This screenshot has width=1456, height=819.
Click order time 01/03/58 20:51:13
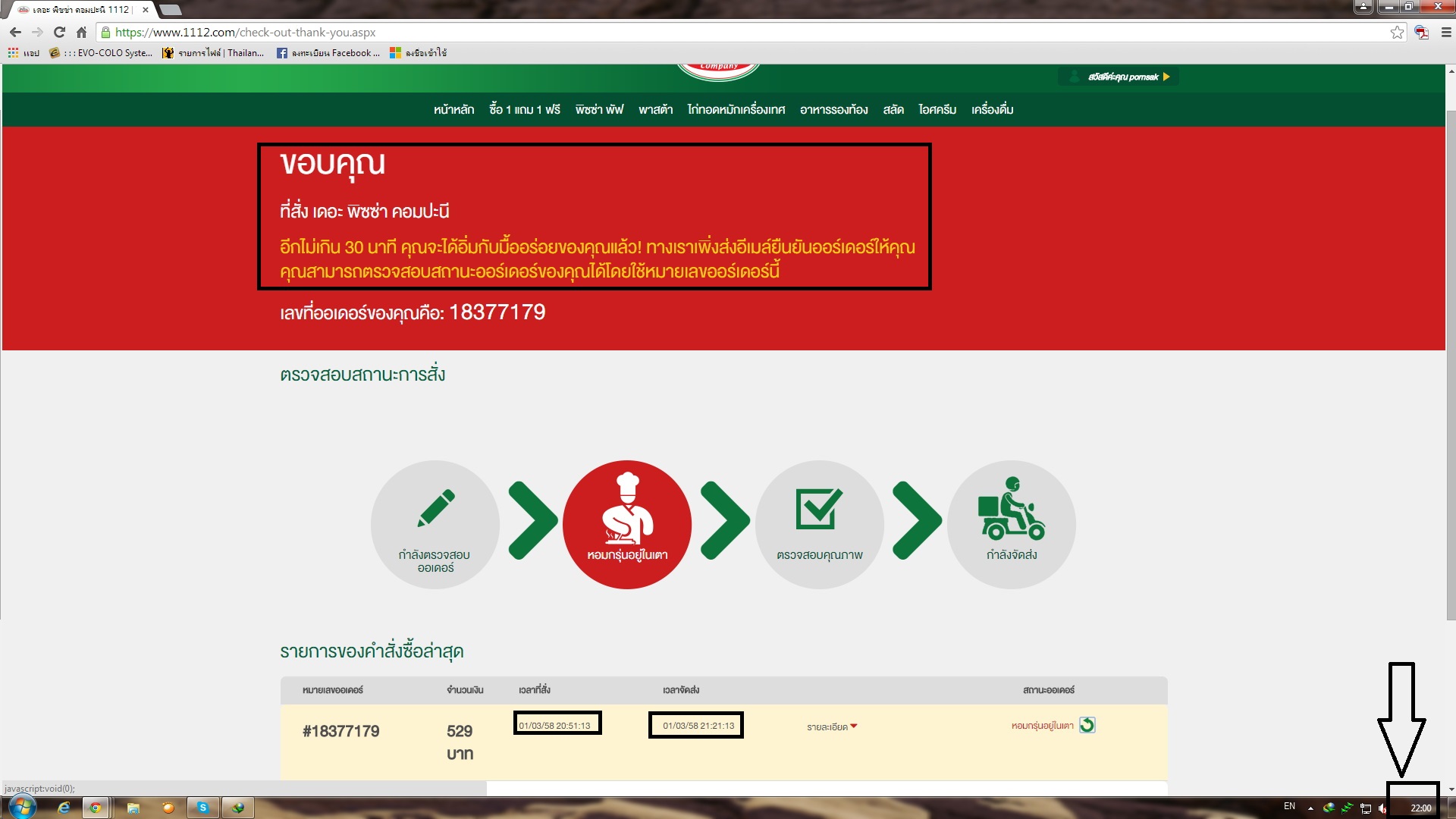coord(554,726)
